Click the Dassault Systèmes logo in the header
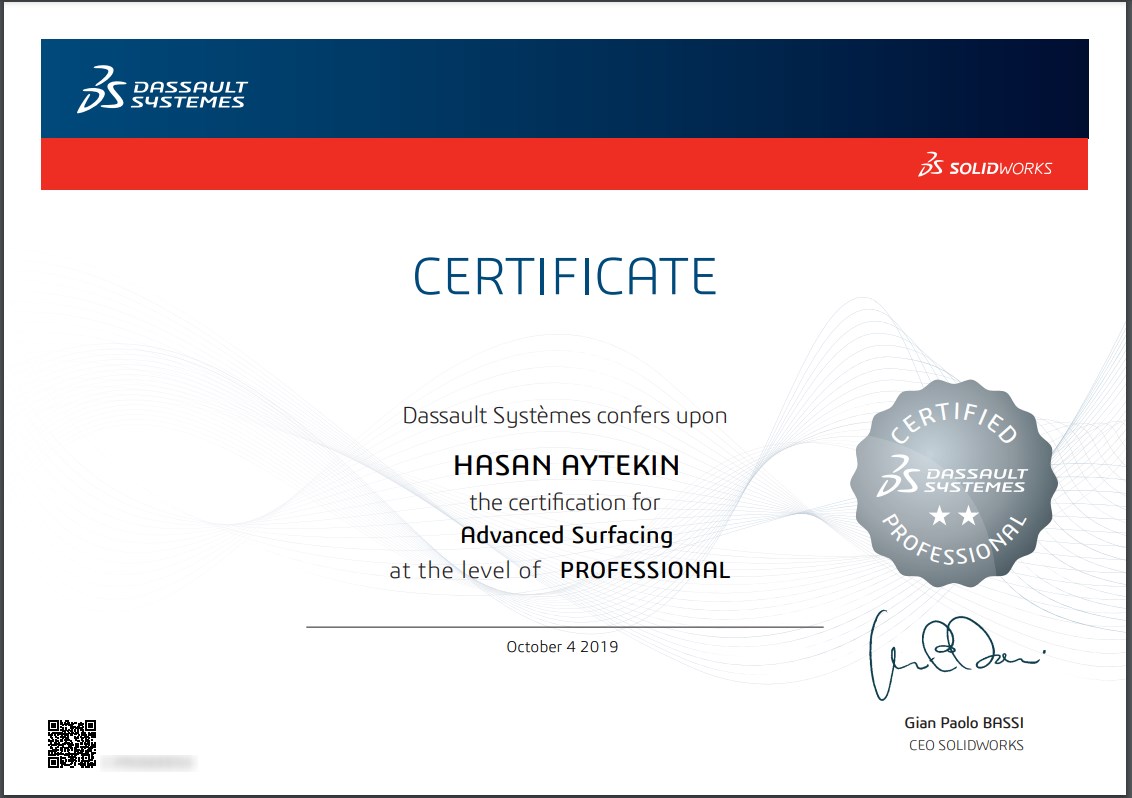1132x798 pixels. [162, 90]
